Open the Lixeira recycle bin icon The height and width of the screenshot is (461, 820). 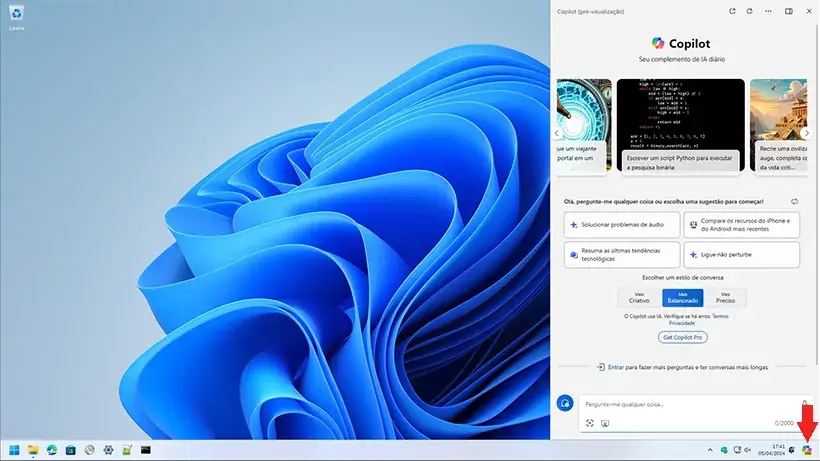point(16,17)
